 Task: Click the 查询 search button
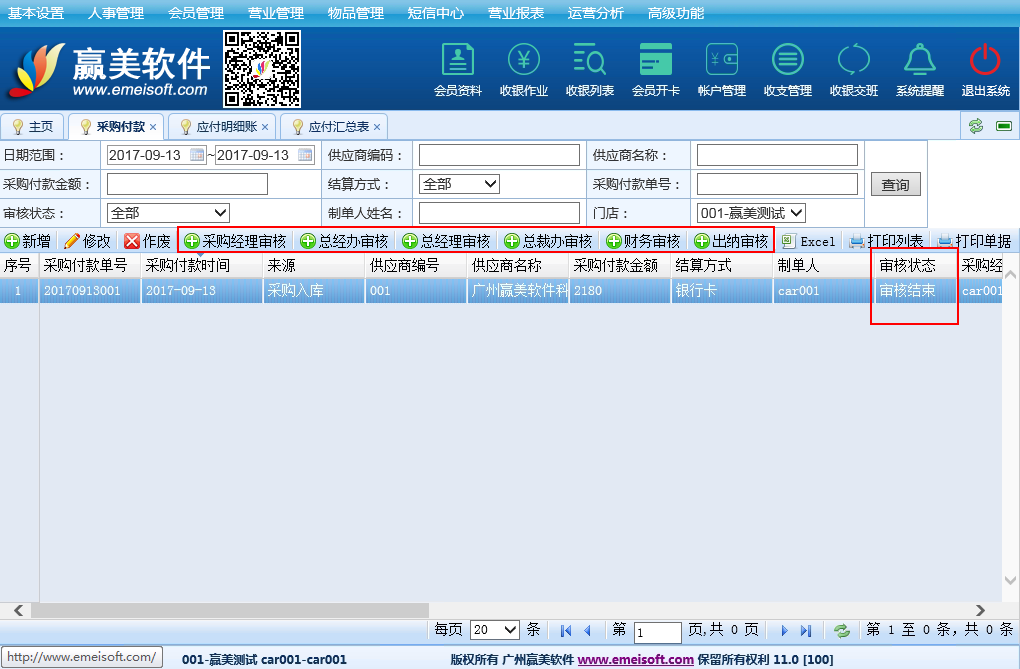click(x=895, y=185)
